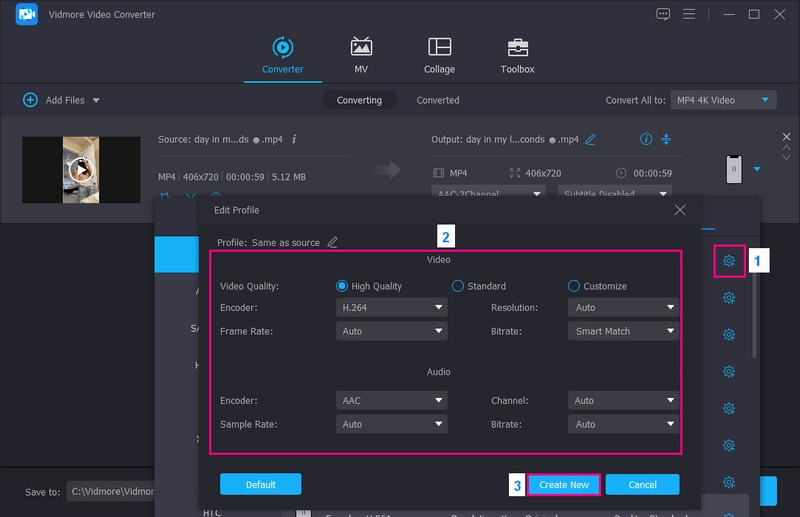Switch to the Converting tab
Image resolution: width=800 pixels, height=517 pixels.
tap(359, 100)
